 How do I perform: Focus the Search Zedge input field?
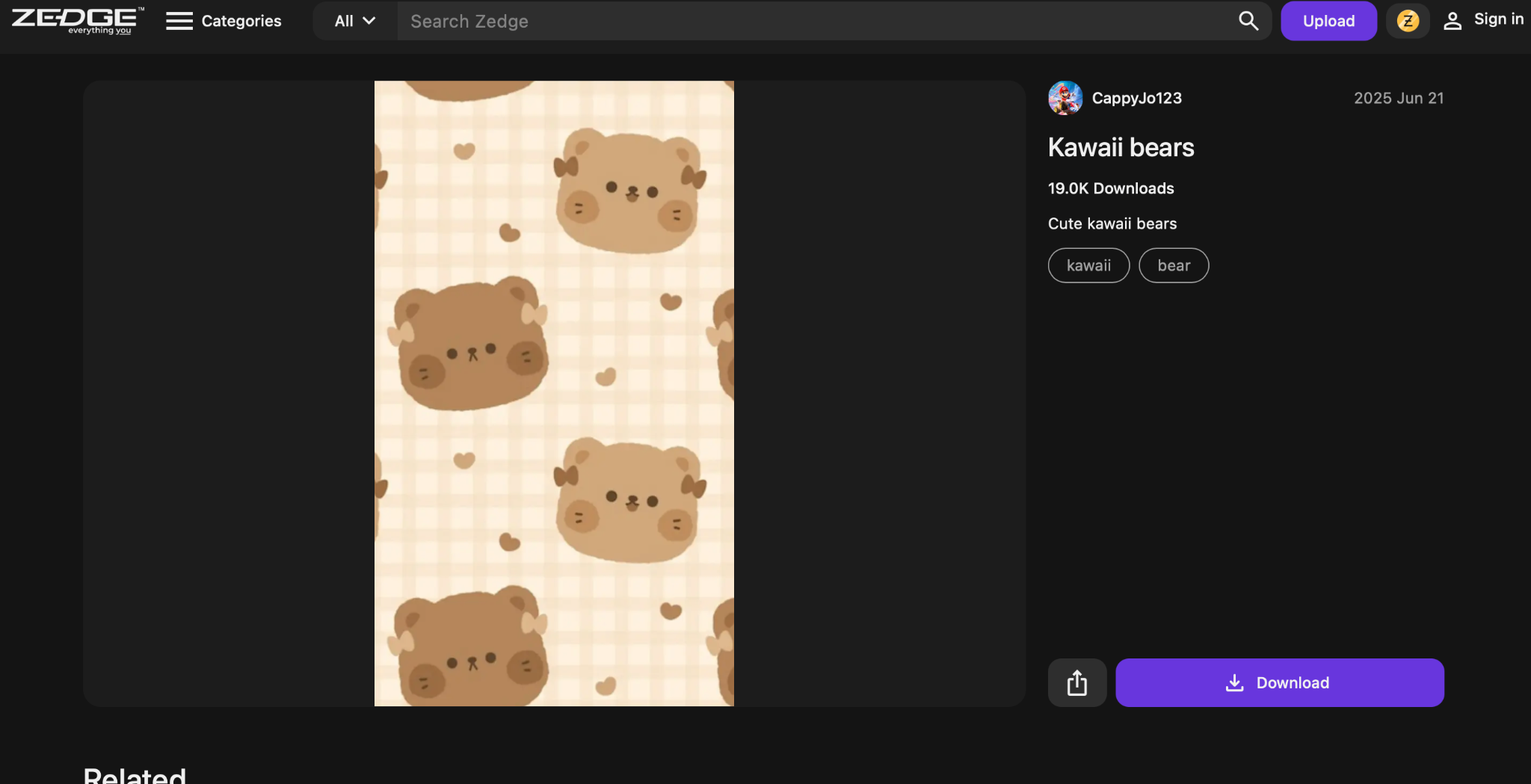click(x=815, y=21)
